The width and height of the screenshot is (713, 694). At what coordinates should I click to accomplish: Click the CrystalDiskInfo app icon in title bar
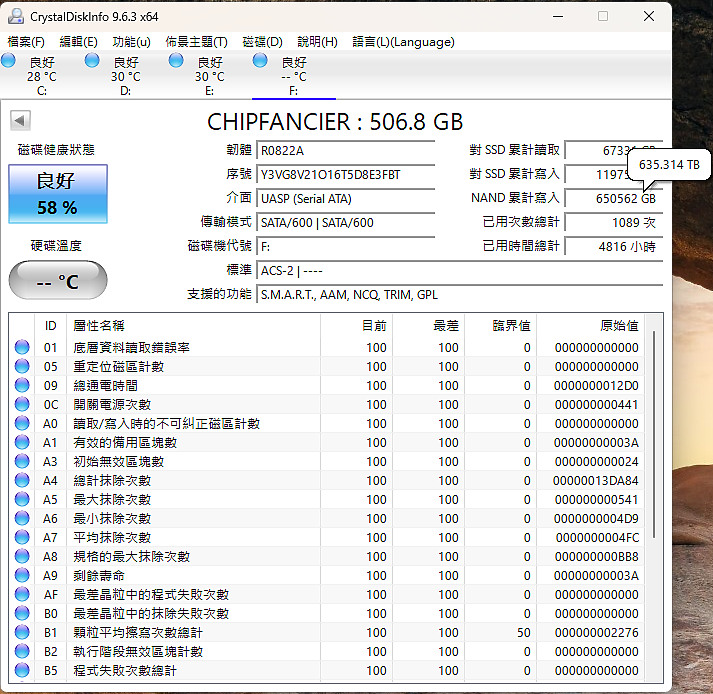(x=15, y=16)
